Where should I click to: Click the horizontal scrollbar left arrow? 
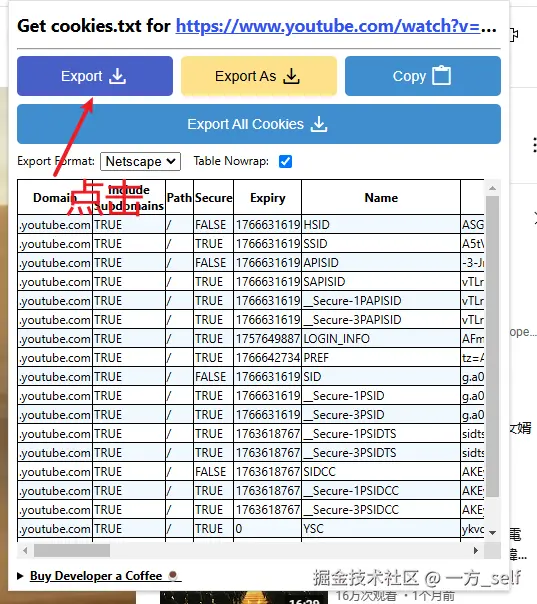[25, 550]
